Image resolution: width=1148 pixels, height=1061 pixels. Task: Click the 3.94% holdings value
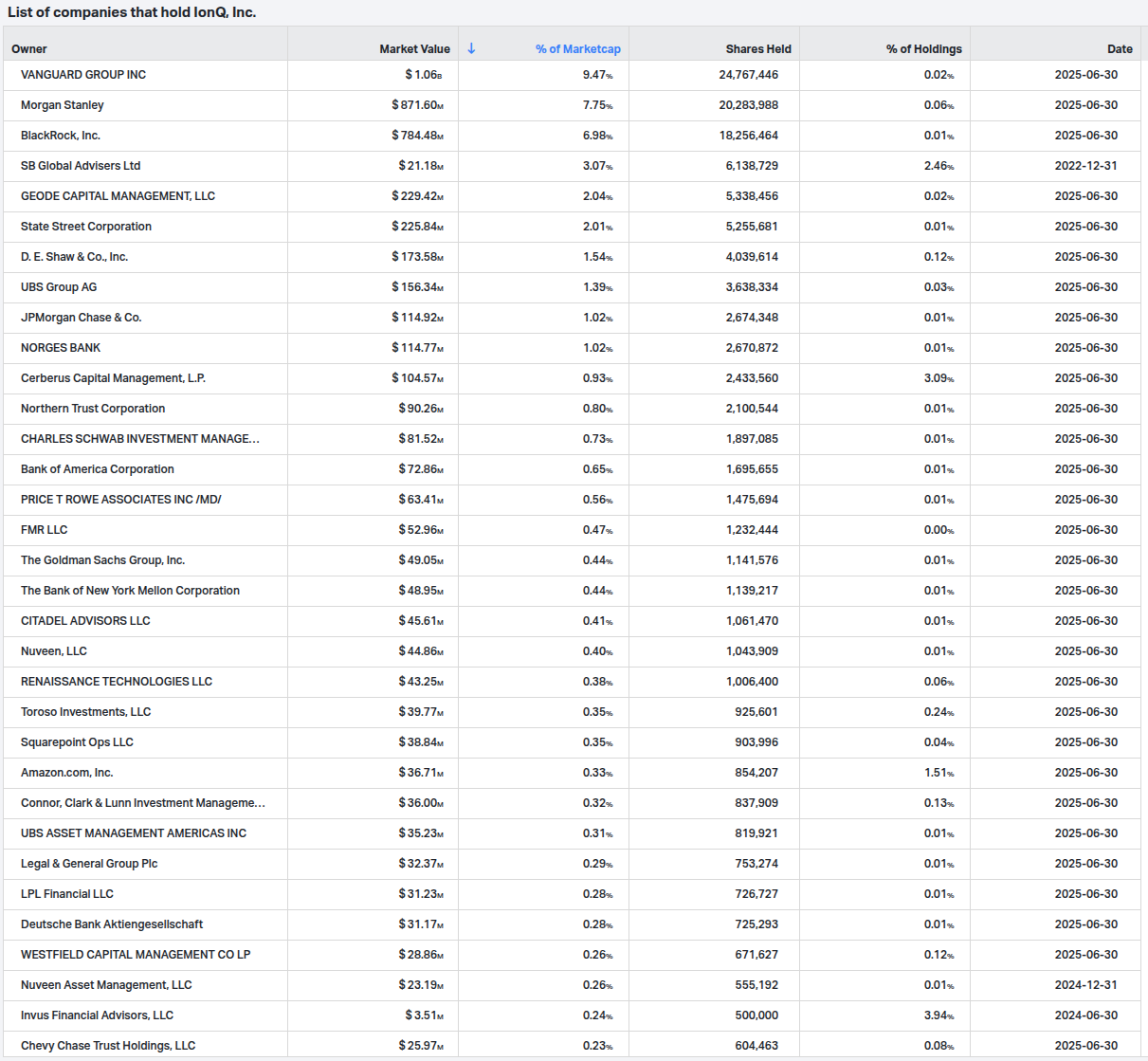(x=939, y=1015)
